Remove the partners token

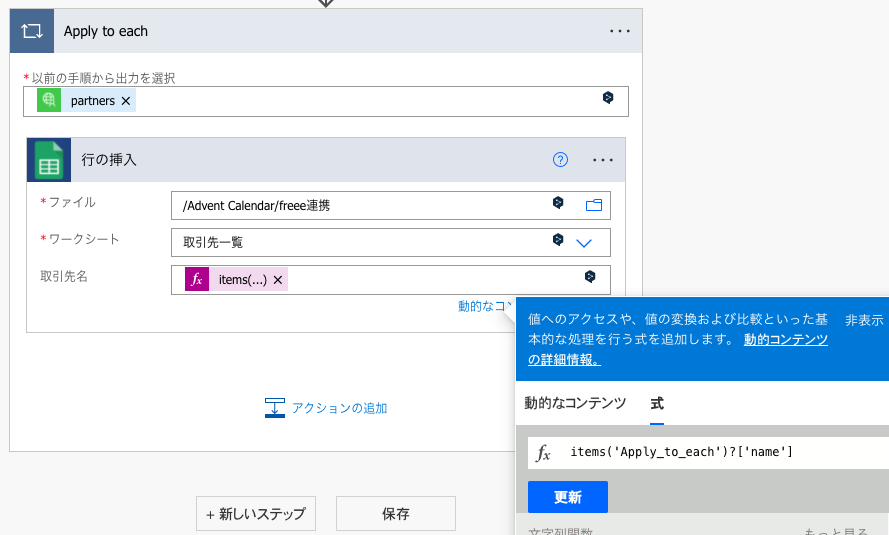[x=126, y=101]
